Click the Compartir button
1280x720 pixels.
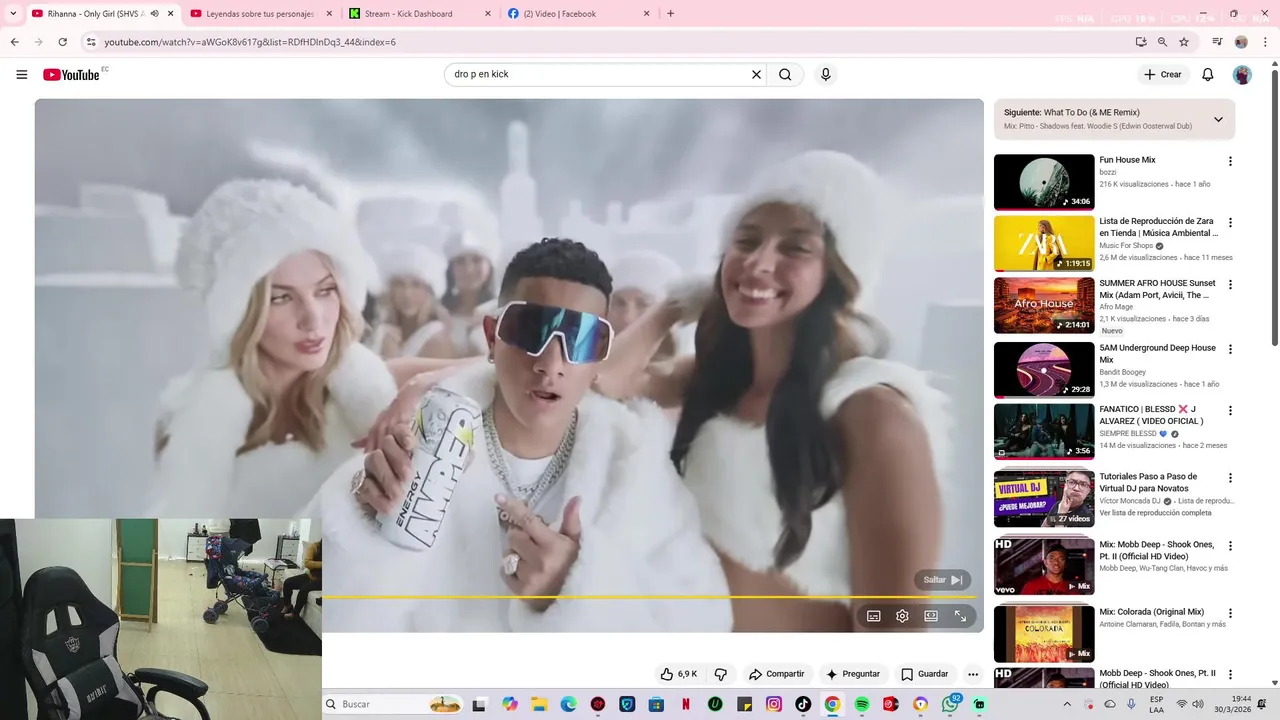point(777,674)
